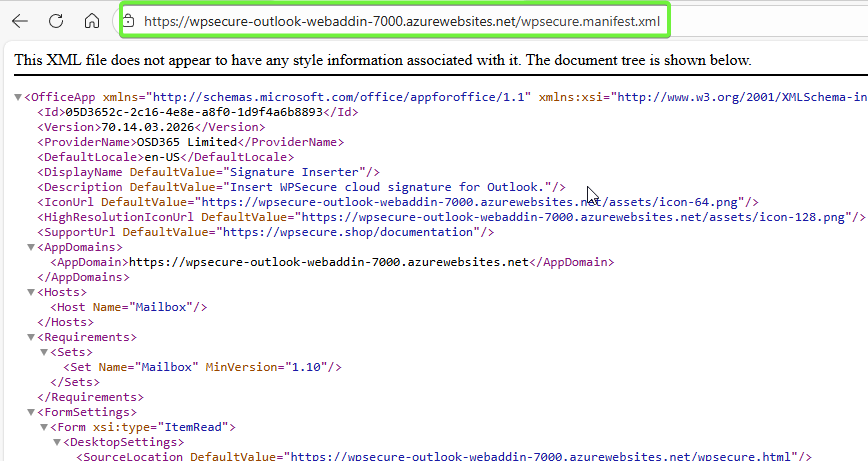The width and height of the screenshot is (868, 461).
Task: Collapse the FormSettings element
Action: 30,412
